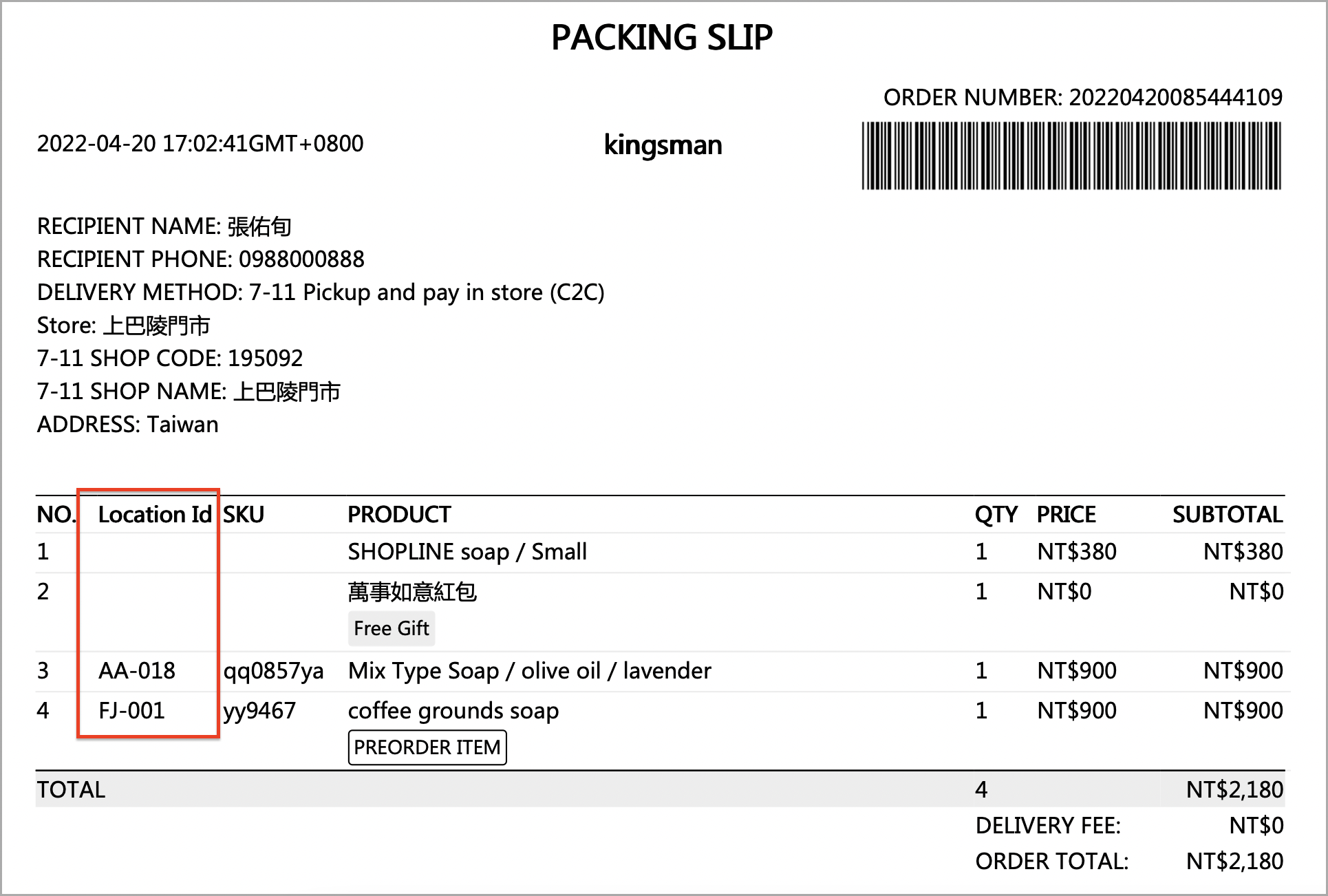Click the recipient phone number line

pyautogui.click(x=201, y=259)
